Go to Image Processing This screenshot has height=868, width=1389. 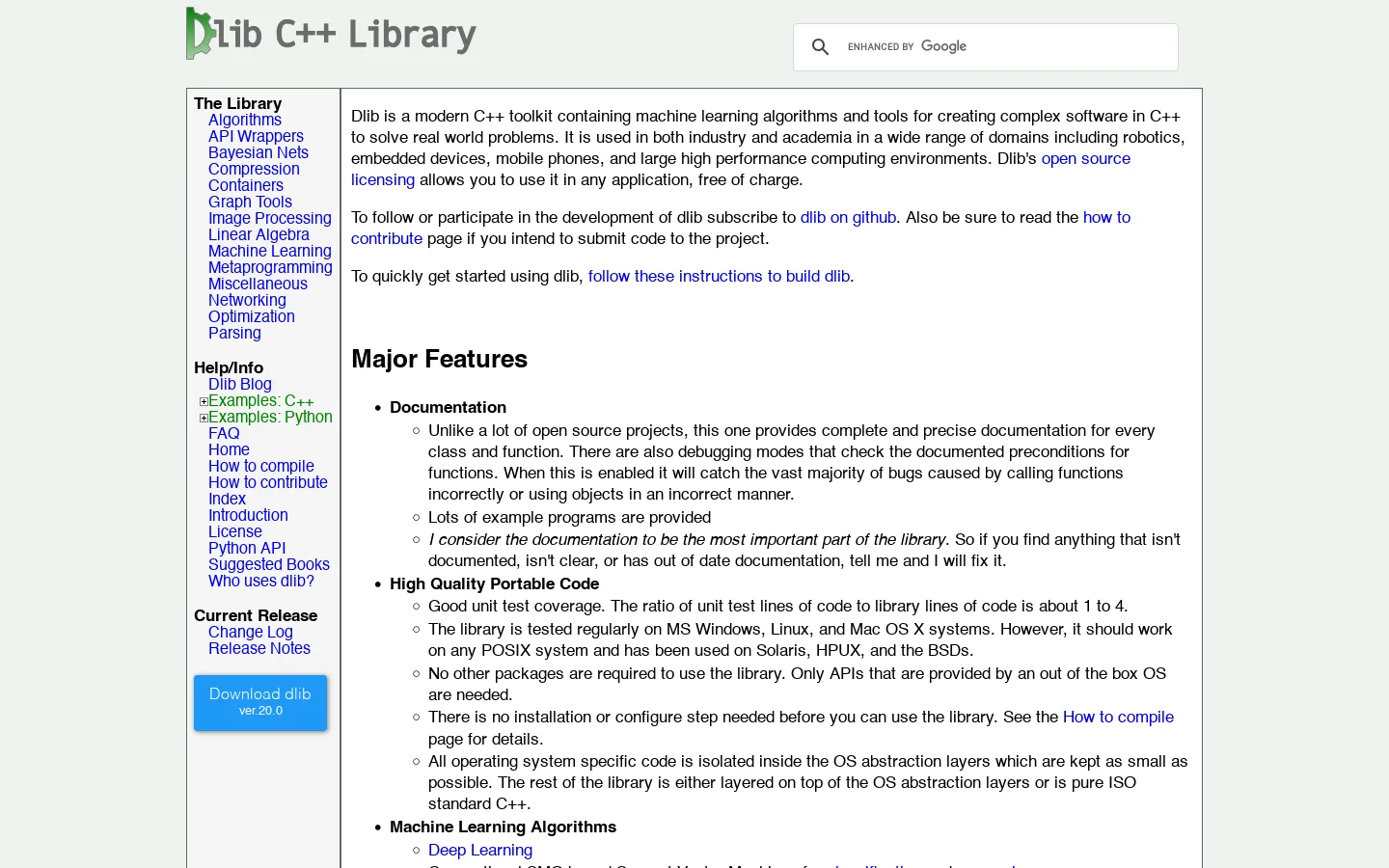(270, 218)
